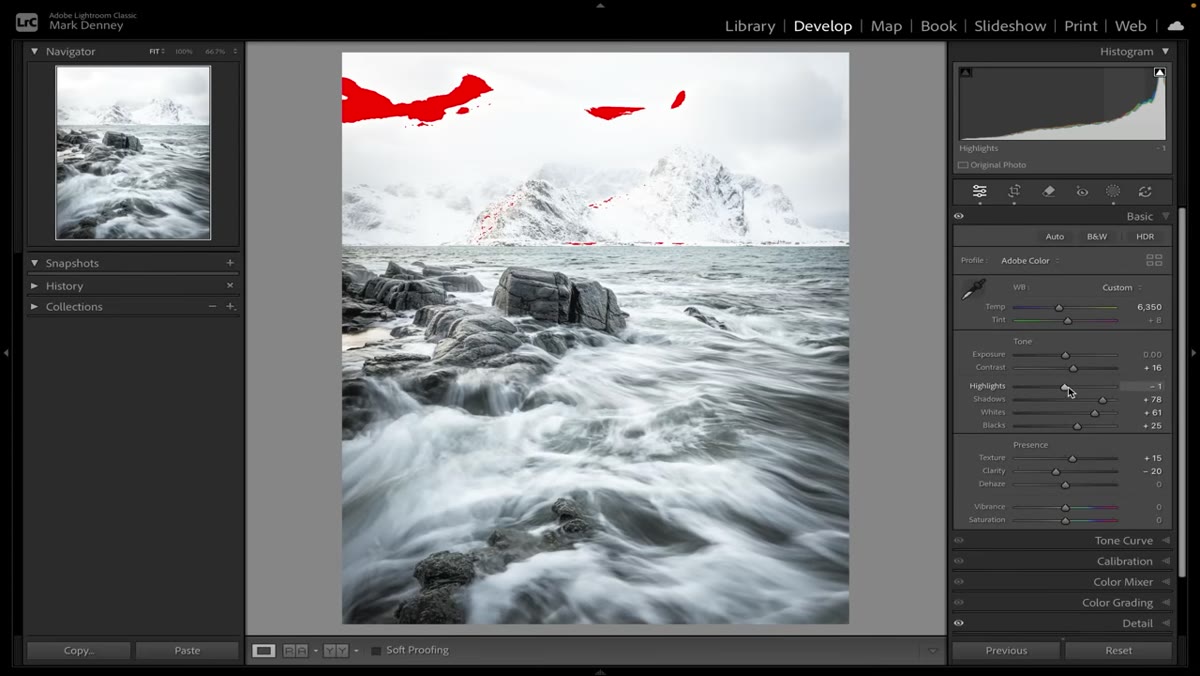The width and height of the screenshot is (1200, 676).
Task: Expand the History panel
Action: tap(34, 285)
